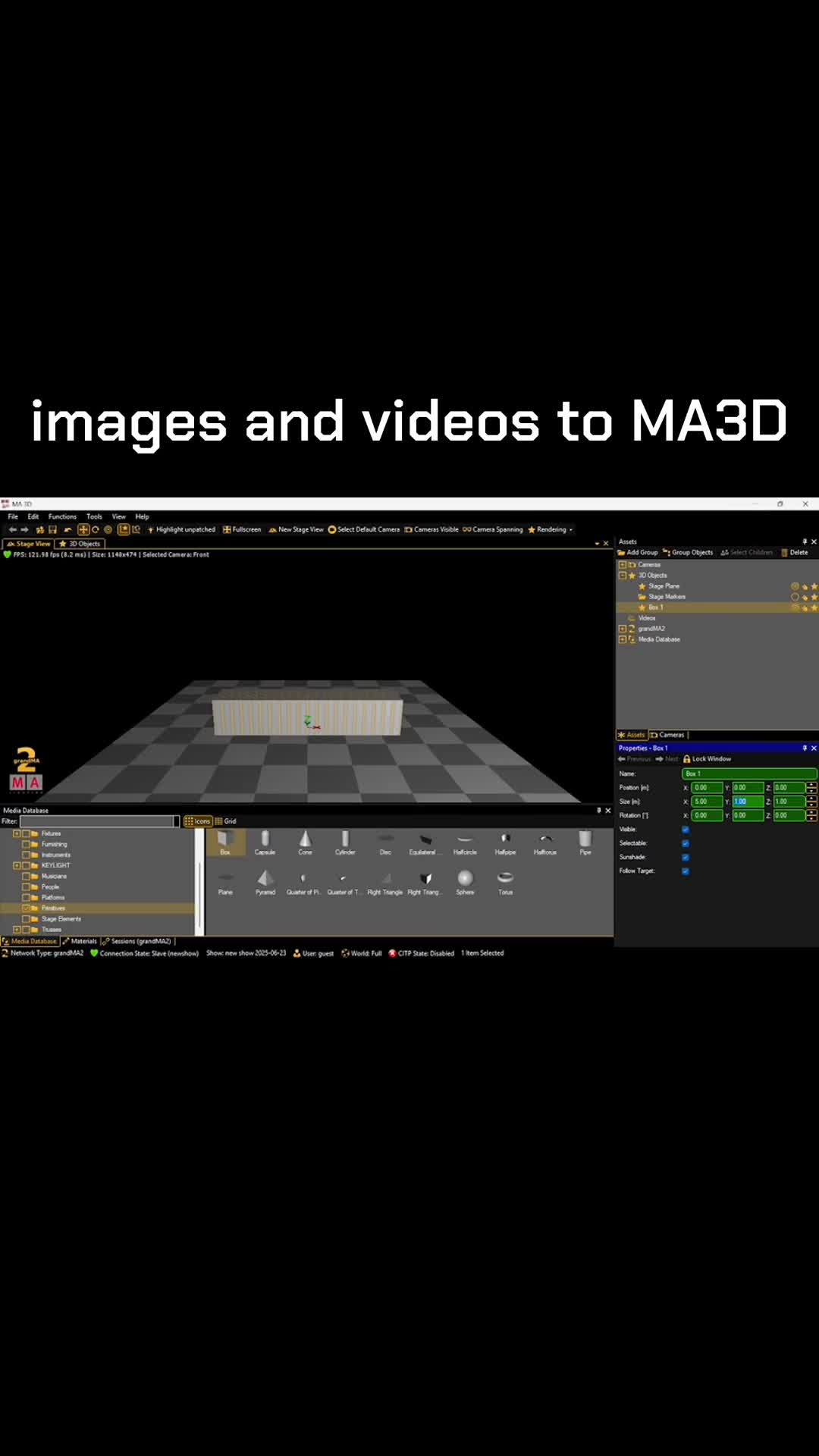
Task: Switch to the Stage View tab
Action: [28, 544]
